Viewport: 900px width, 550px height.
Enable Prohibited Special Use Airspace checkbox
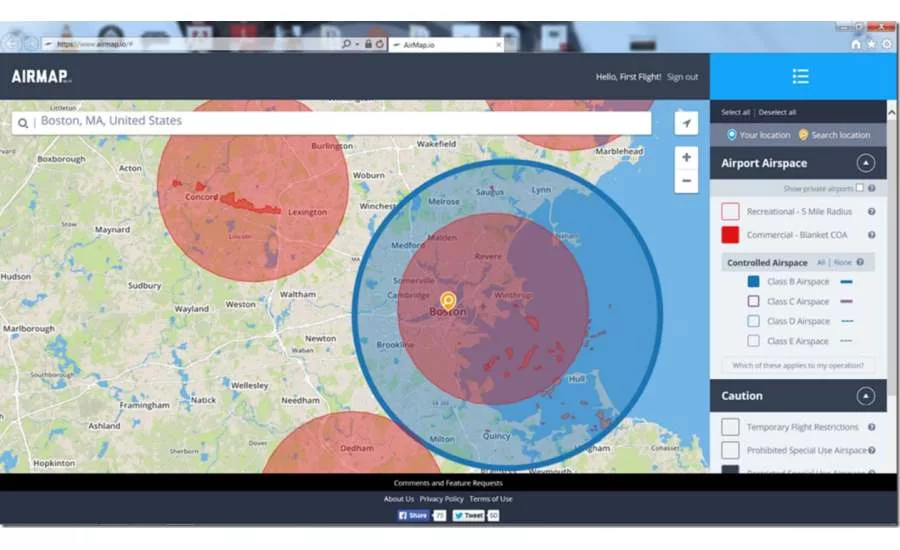tap(730, 450)
